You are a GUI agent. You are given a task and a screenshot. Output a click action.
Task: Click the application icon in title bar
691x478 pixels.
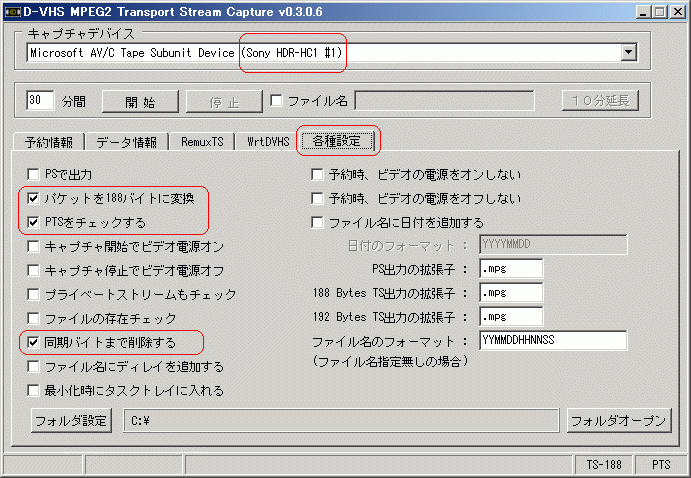(12, 11)
